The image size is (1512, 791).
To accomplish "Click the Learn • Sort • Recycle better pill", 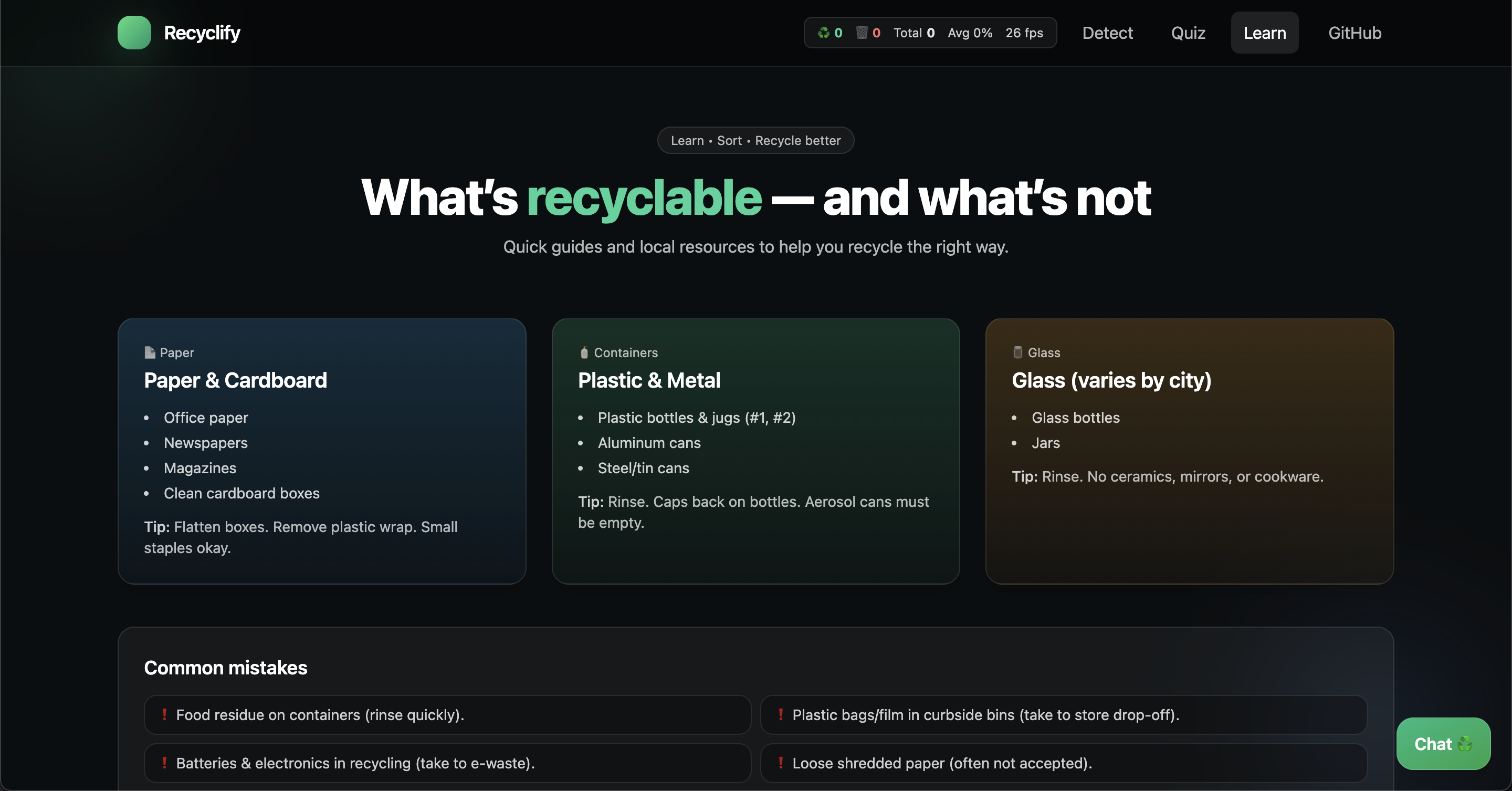I will click(755, 140).
